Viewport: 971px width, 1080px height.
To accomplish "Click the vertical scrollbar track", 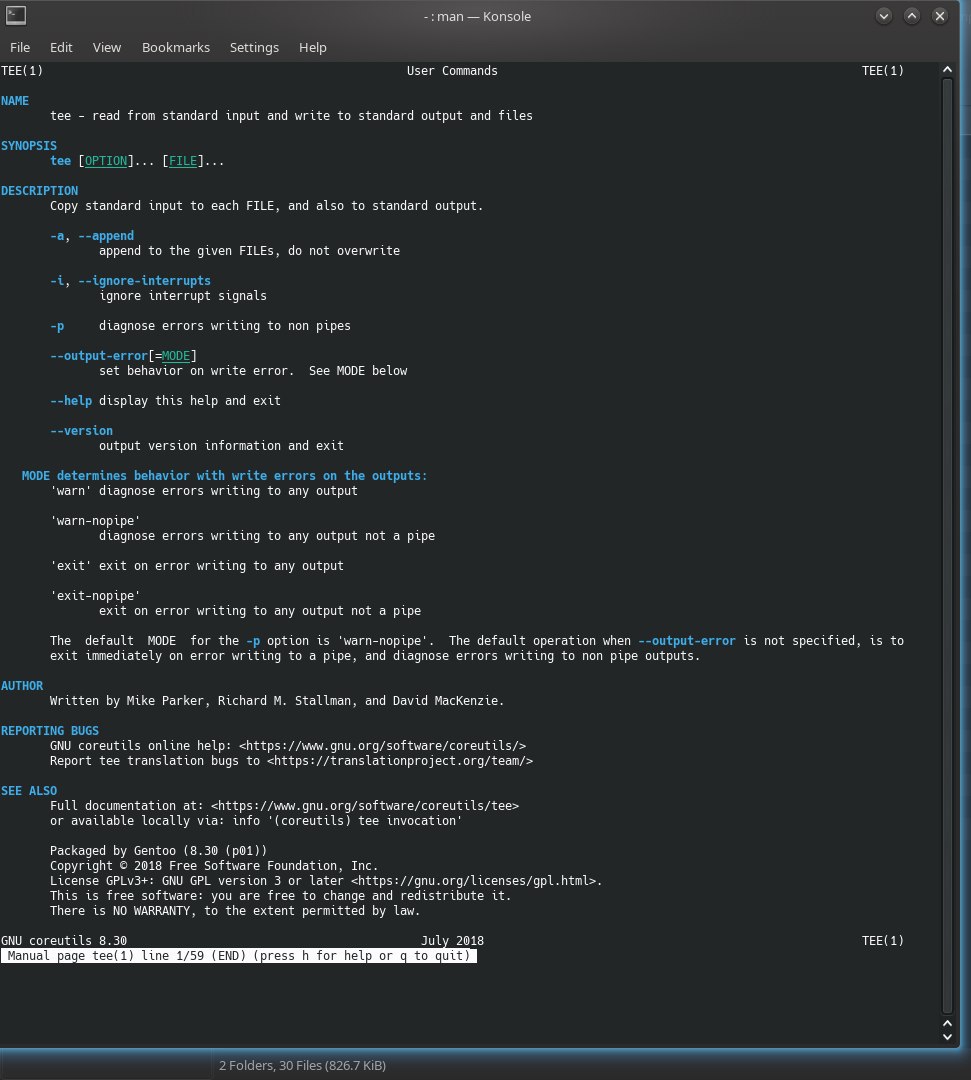I will click(948, 548).
